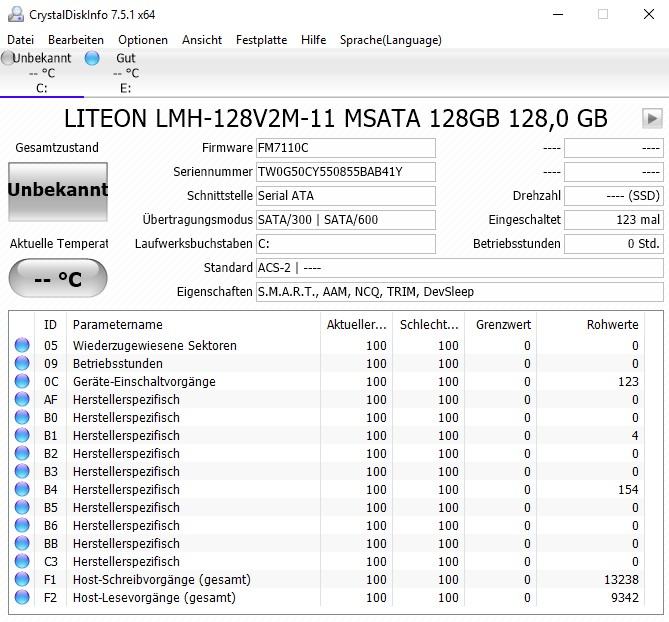Click the Schlecht... column header
669x622 pixels.
(x=429, y=325)
